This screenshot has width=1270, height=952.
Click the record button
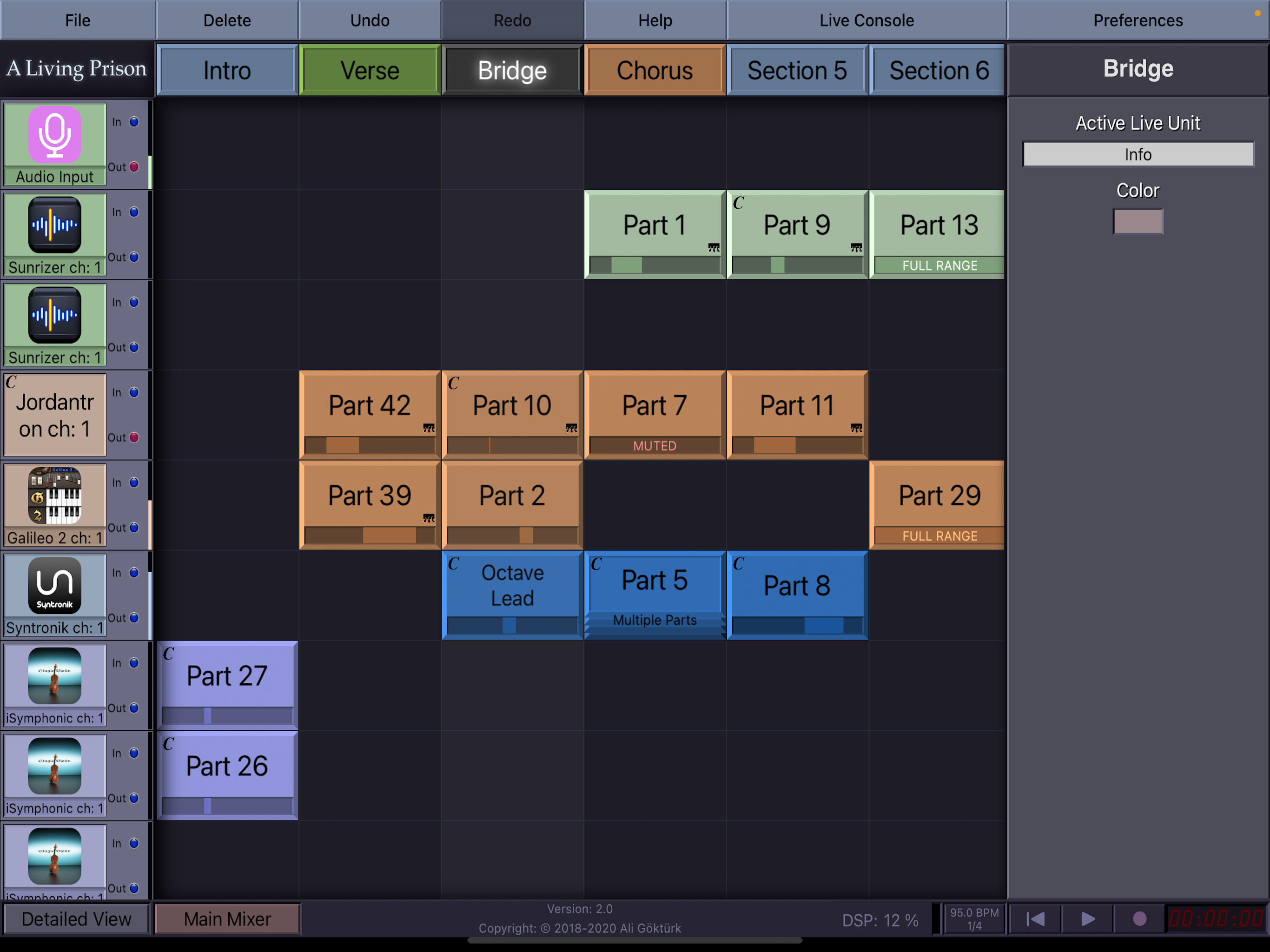tap(1140, 919)
